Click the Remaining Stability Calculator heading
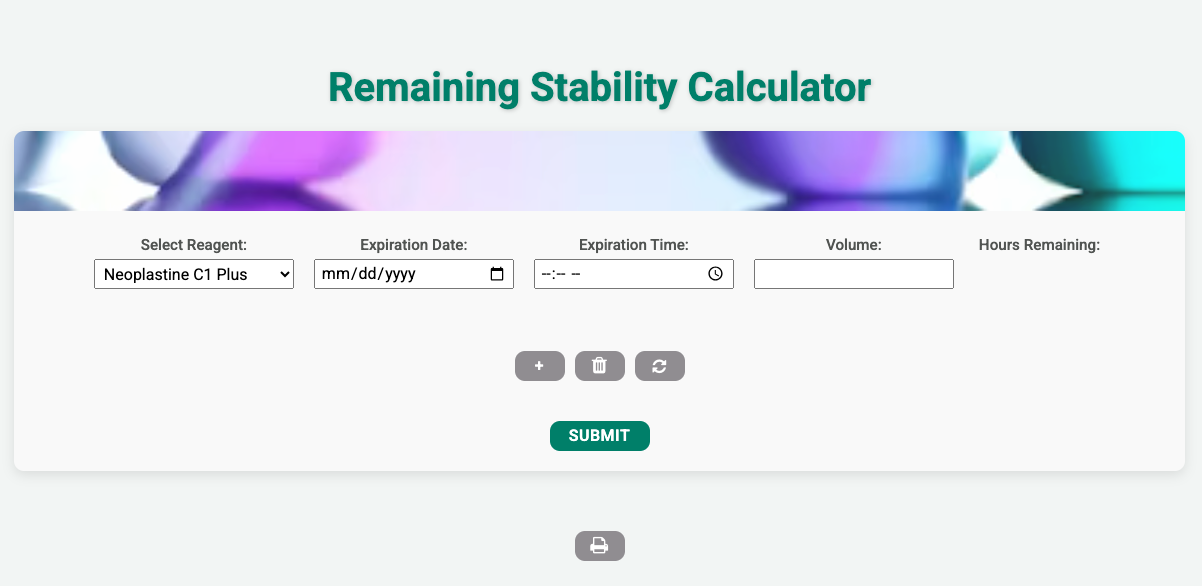This screenshot has height=586, width=1202. pyautogui.click(x=600, y=88)
